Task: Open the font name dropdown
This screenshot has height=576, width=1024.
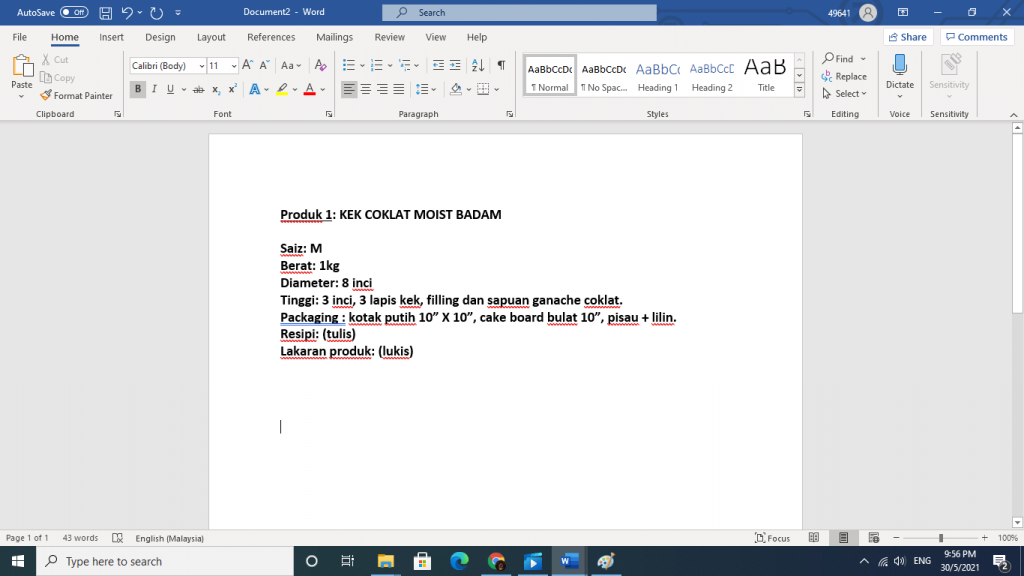Action: tap(201, 66)
